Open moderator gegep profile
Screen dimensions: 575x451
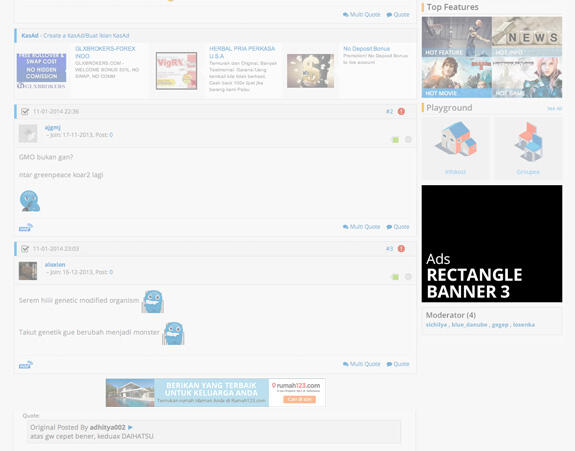pyautogui.click(x=500, y=325)
